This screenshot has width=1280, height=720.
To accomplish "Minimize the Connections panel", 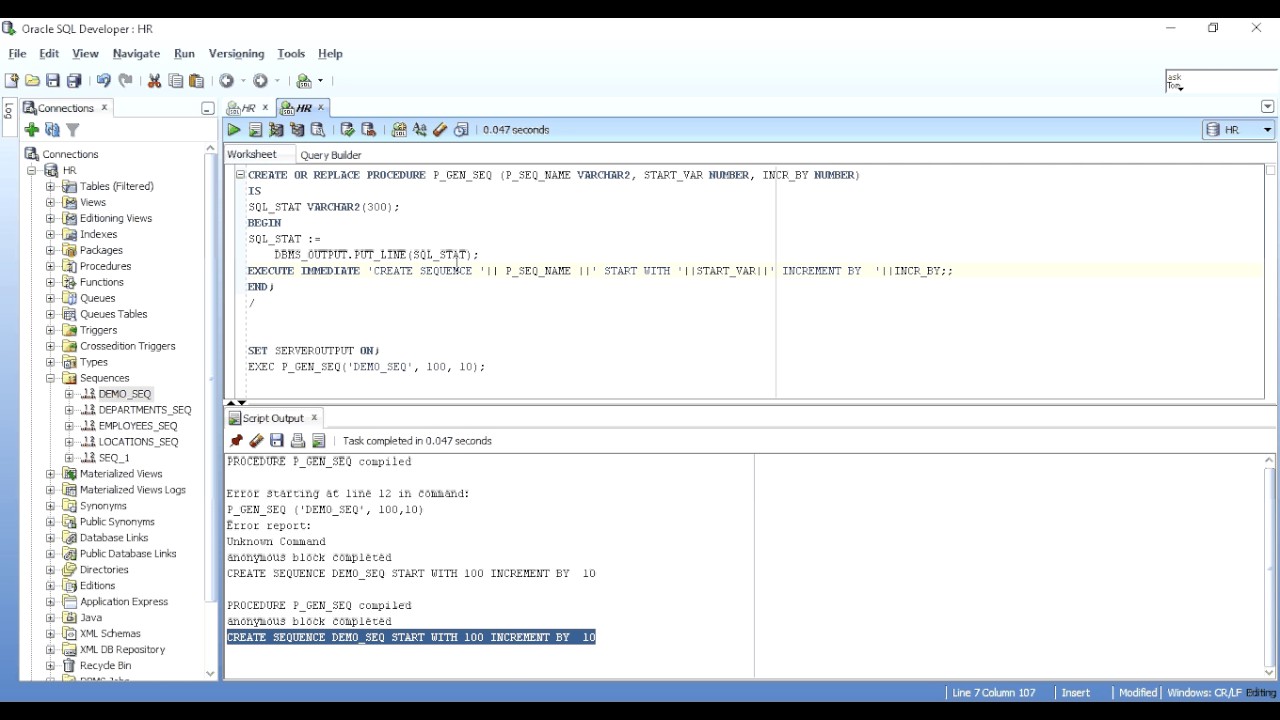I will pos(207,108).
